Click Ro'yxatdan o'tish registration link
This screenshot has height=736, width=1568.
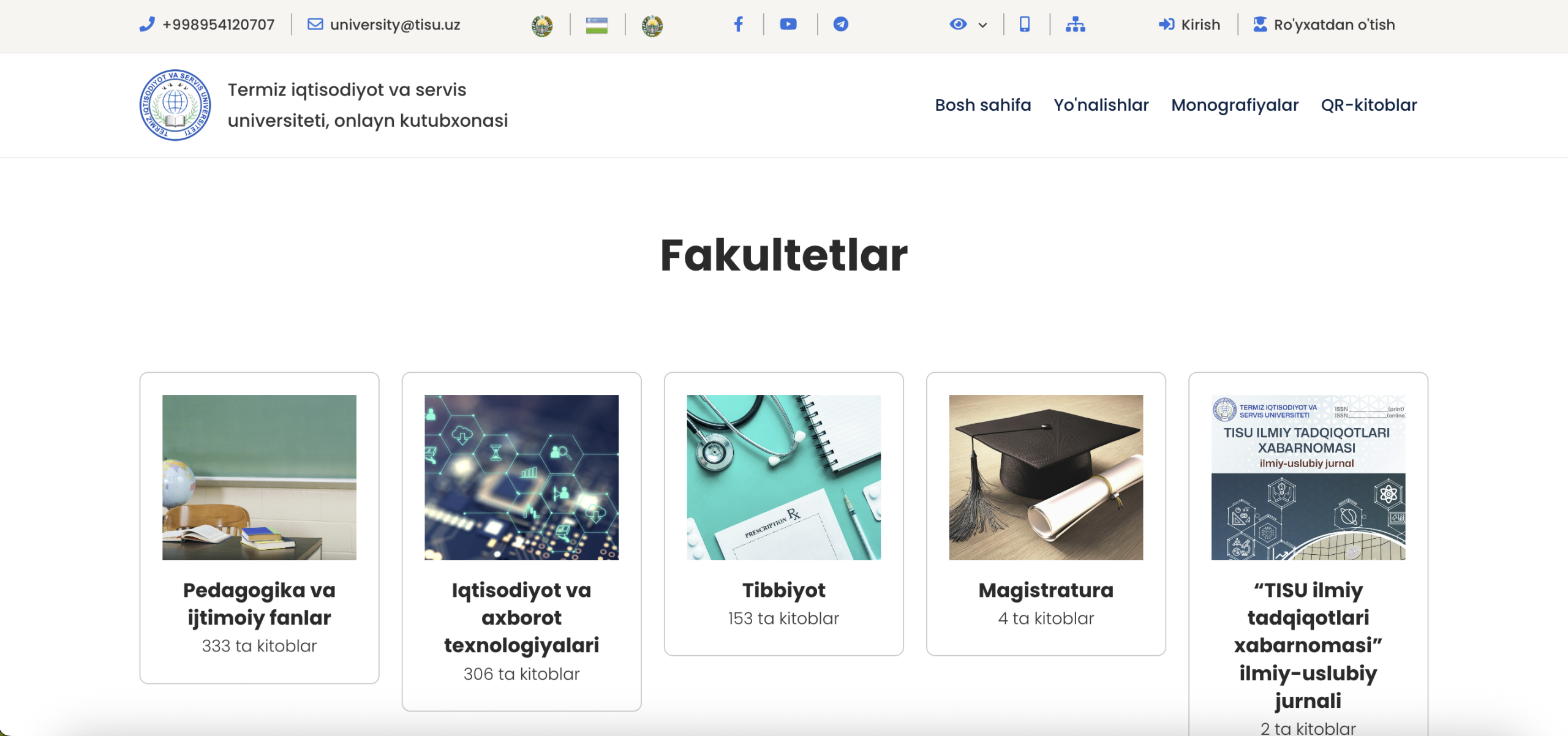pos(1324,24)
